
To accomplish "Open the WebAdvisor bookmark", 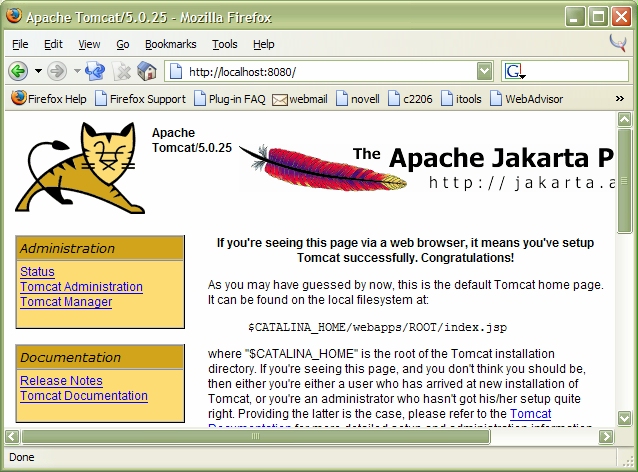I will [x=527, y=99].
